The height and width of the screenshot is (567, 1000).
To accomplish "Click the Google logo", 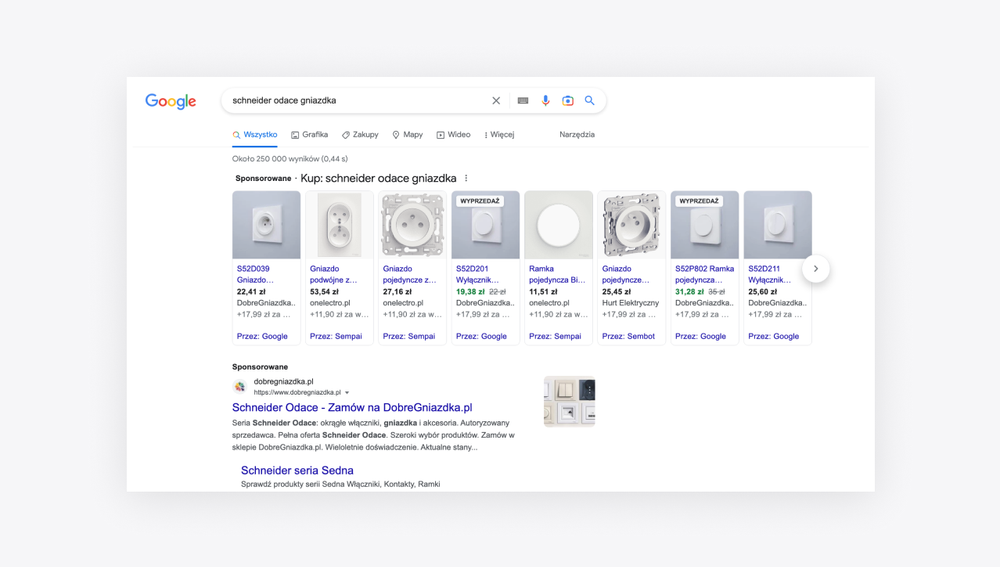I will [x=171, y=101].
